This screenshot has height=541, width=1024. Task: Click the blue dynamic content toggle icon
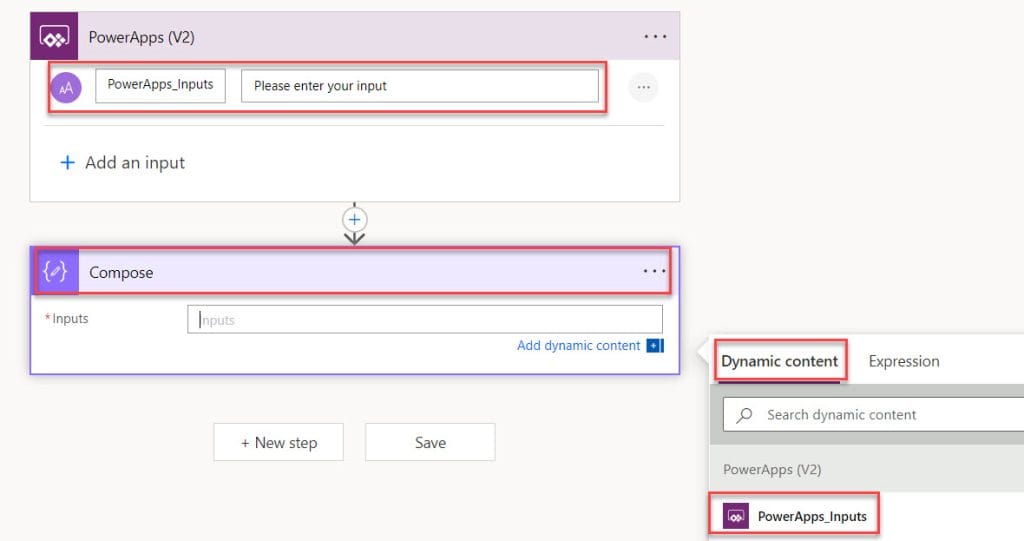655,346
